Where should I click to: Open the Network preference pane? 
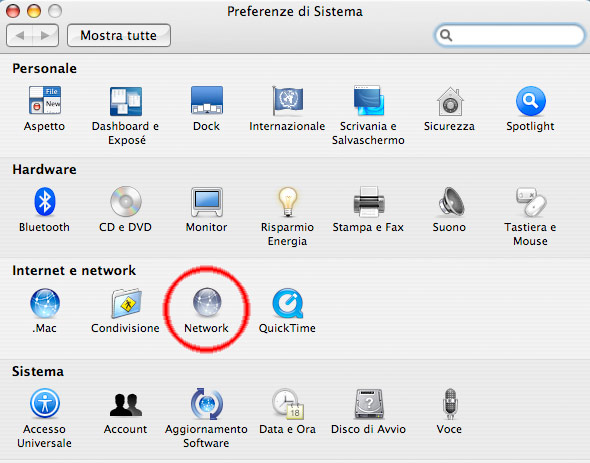coord(207,303)
